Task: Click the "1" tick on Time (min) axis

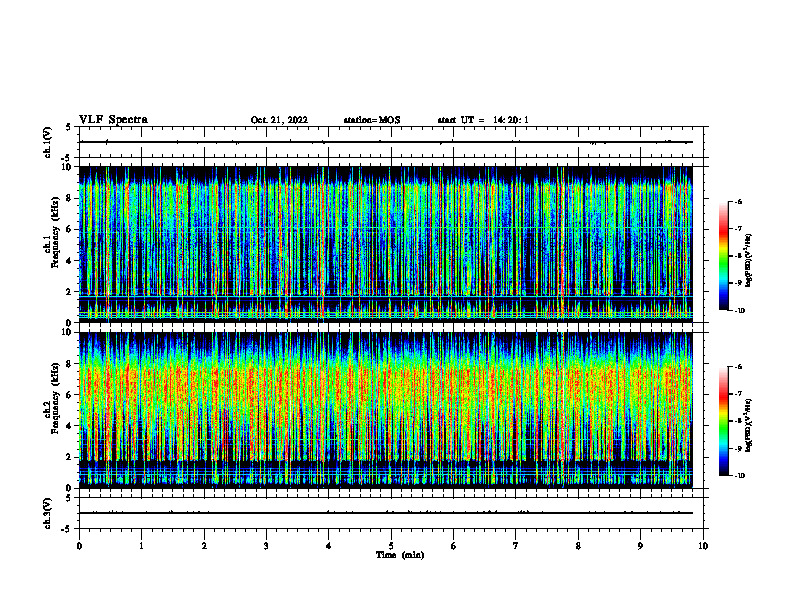Action: point(141,546)
